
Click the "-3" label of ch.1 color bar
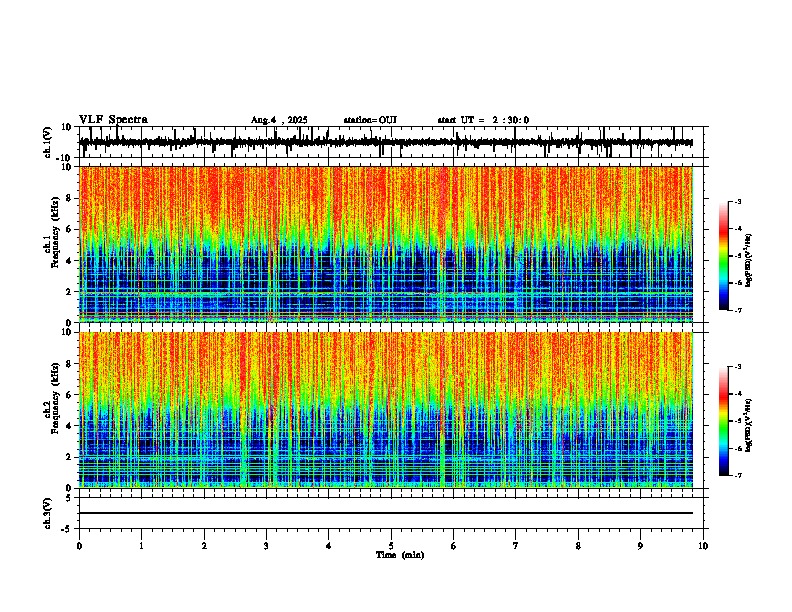[x=737, y=201]
